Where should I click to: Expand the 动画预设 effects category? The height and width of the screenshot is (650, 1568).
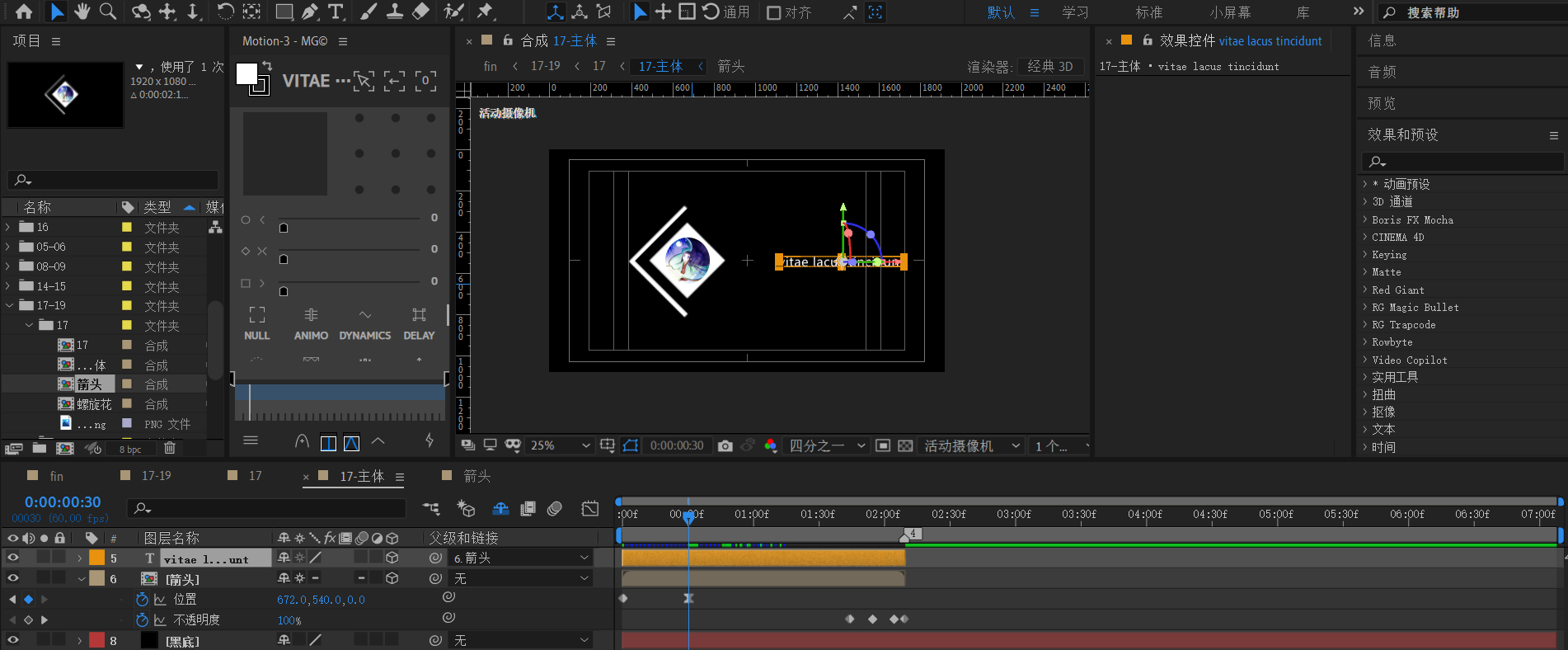[x=1365, y=184]
